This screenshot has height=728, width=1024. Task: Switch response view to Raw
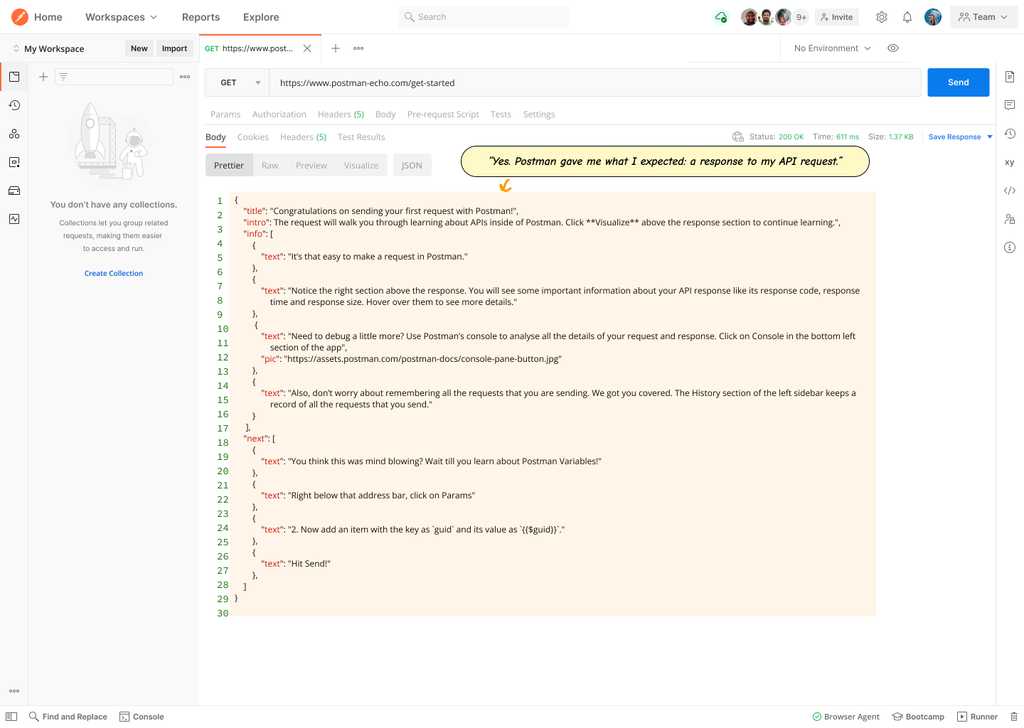(270, 166)
